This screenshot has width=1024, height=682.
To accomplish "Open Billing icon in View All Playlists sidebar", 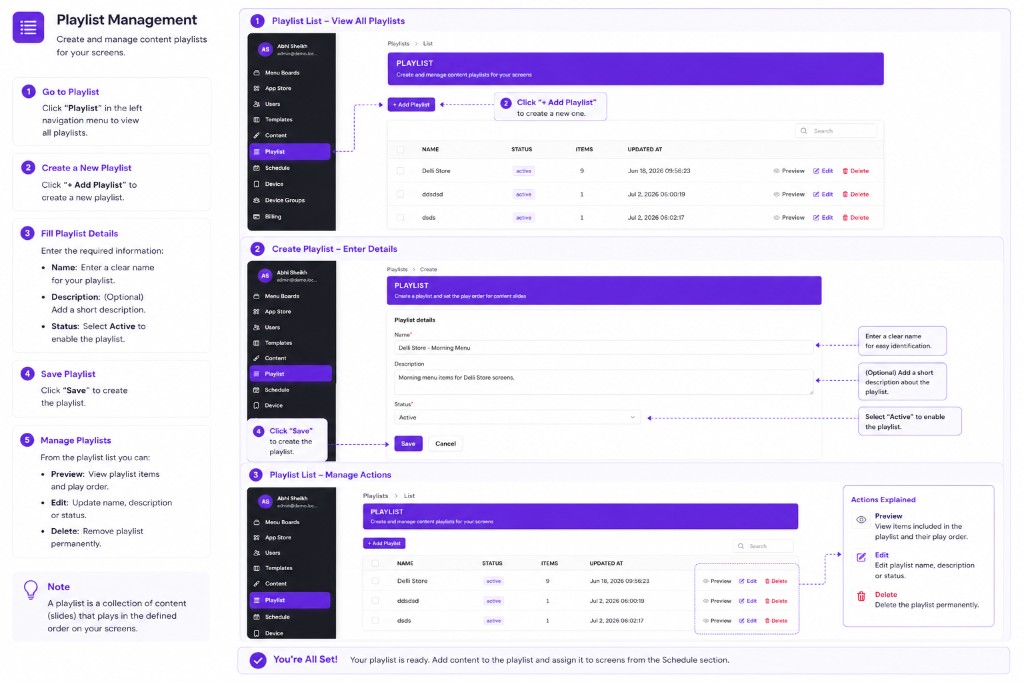I will click(x=257, y=217).
